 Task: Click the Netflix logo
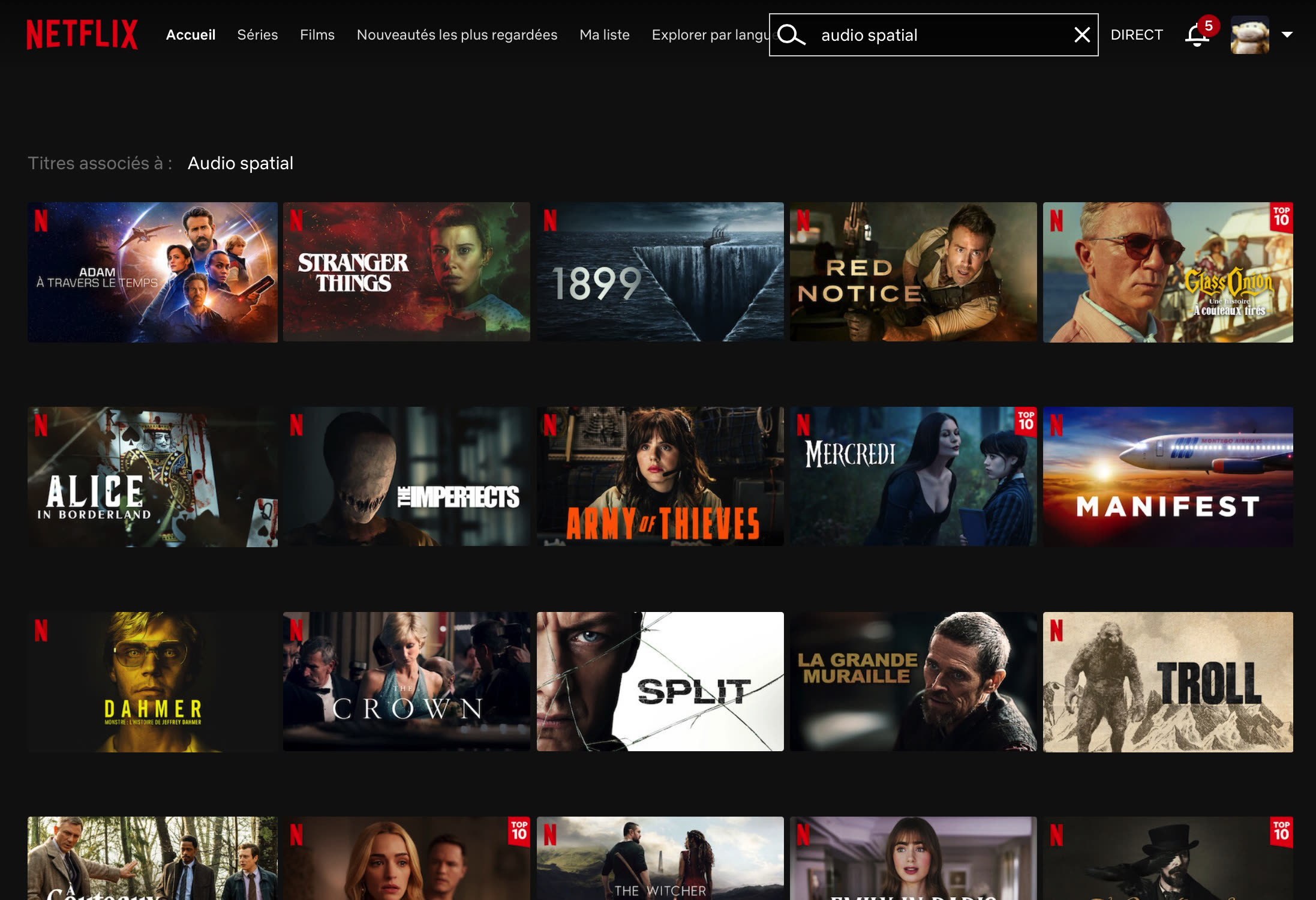82,35
